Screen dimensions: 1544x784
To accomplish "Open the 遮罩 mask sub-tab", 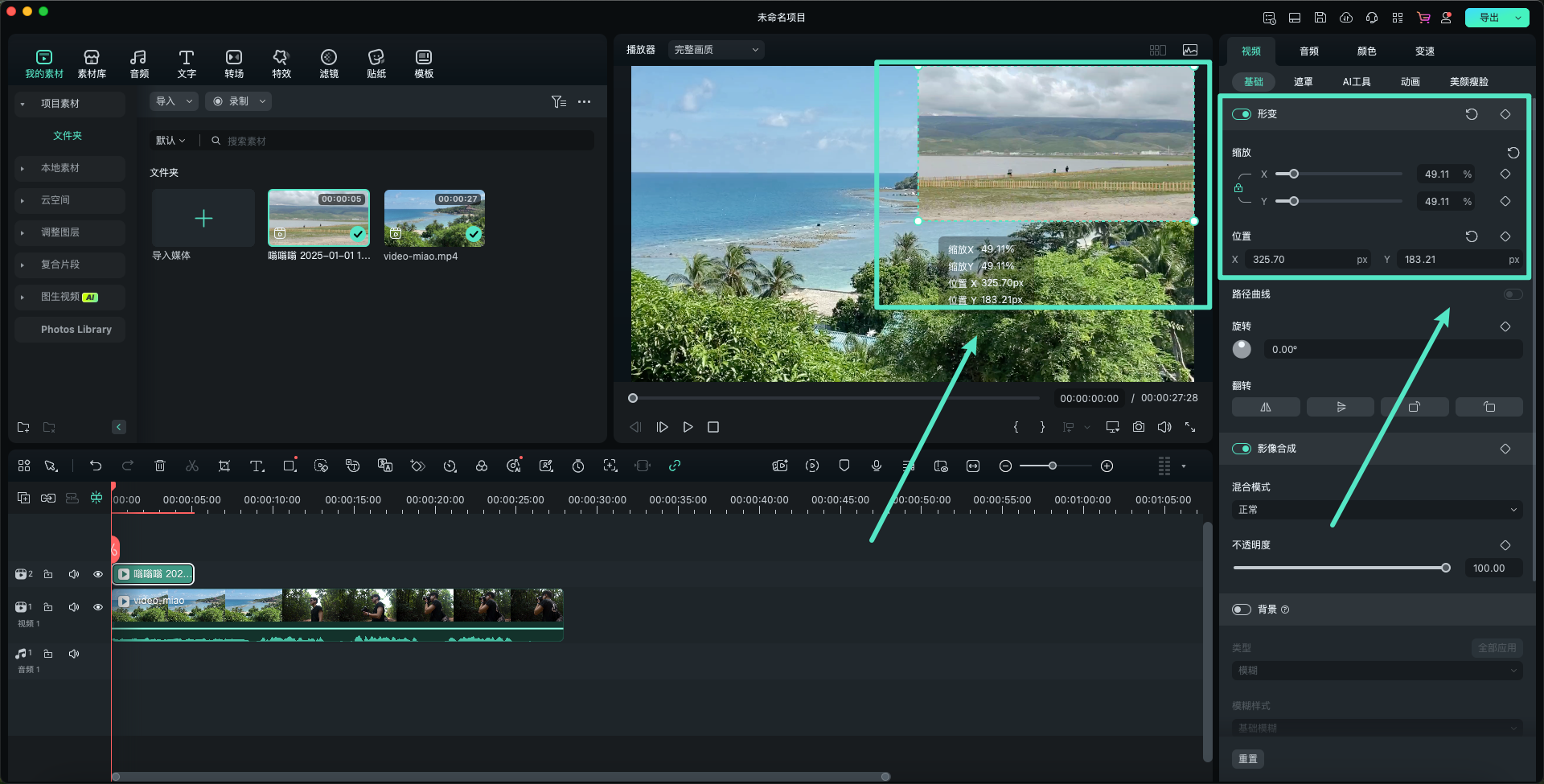I will pos(1303,82).
